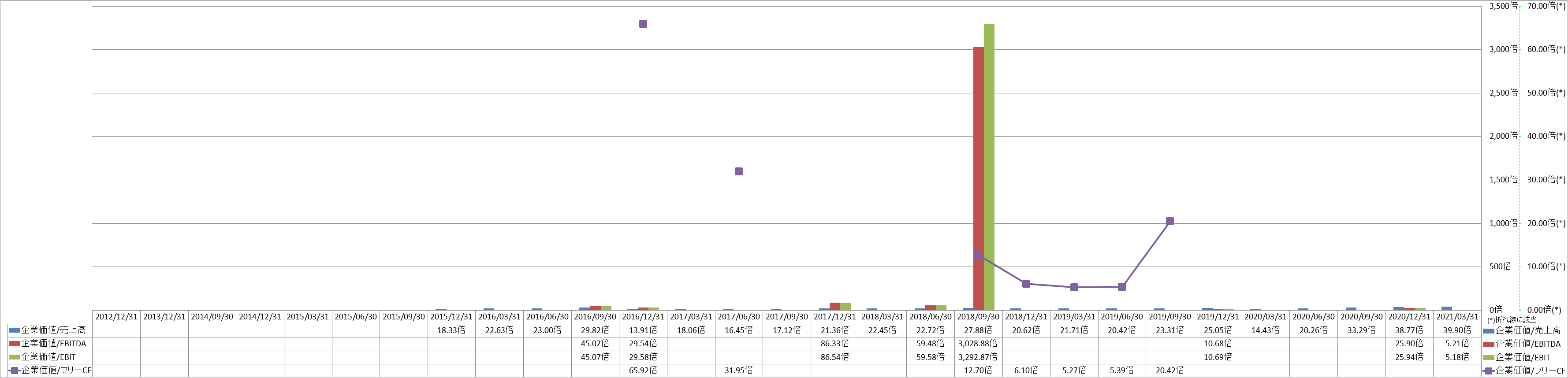
Task: Select the 企業価値/フリーCF row header in the table
Action: point(49,370)
